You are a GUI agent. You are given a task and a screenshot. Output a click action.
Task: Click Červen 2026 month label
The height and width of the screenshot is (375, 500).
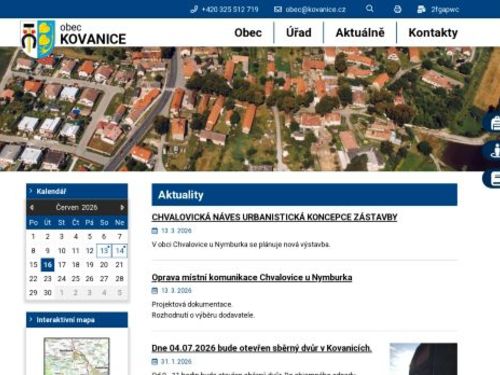(x=77, y=207)
